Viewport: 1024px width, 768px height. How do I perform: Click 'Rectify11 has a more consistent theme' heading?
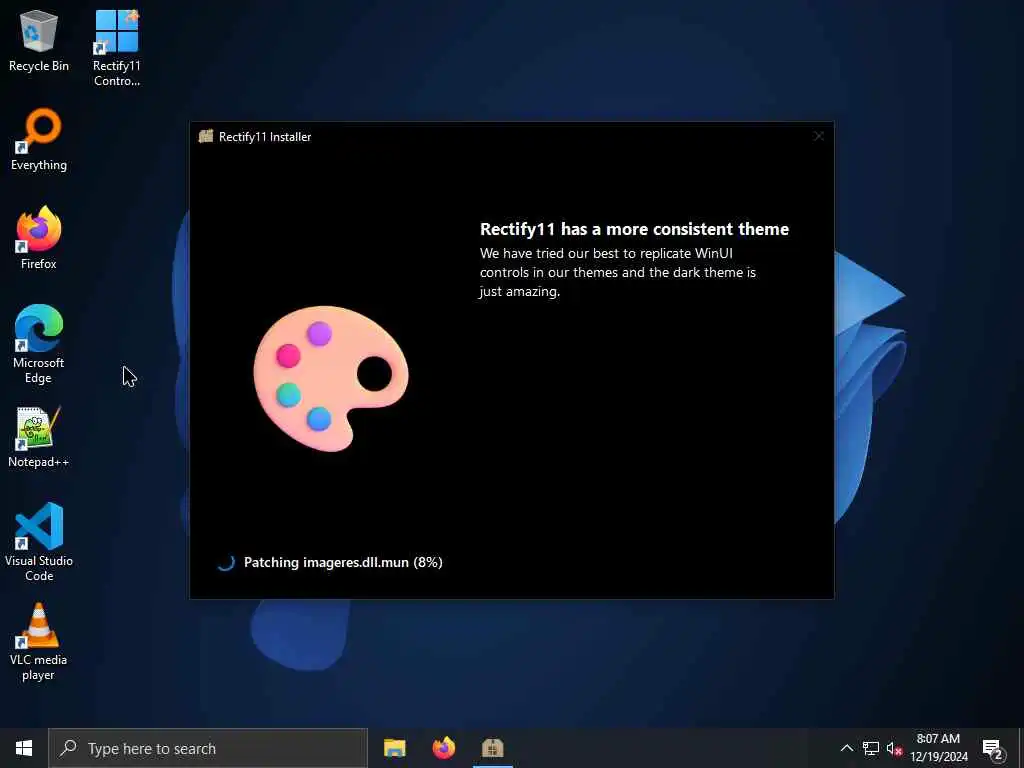pos(634,229)
